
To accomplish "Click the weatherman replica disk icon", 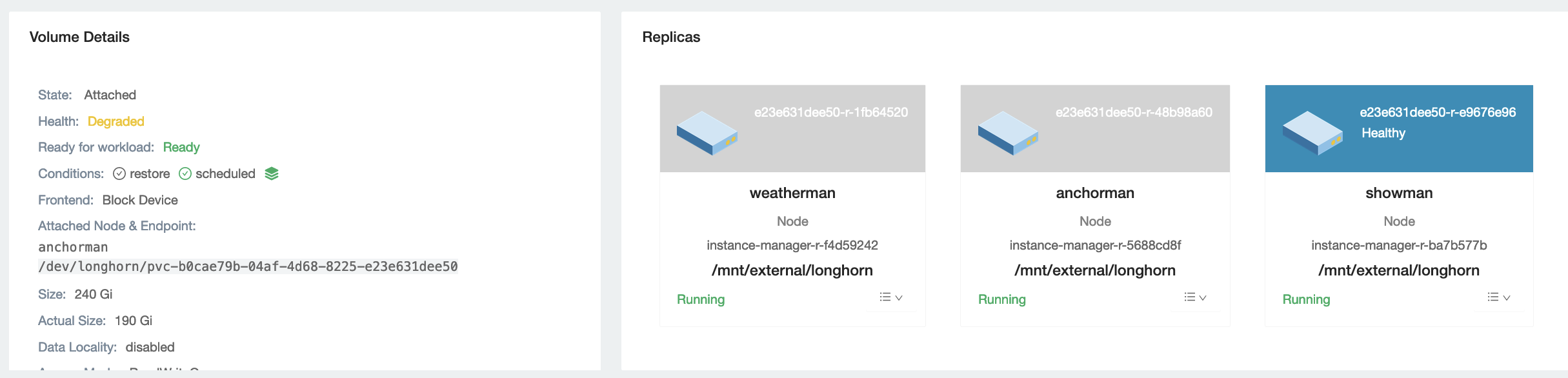I will (707, 133).
